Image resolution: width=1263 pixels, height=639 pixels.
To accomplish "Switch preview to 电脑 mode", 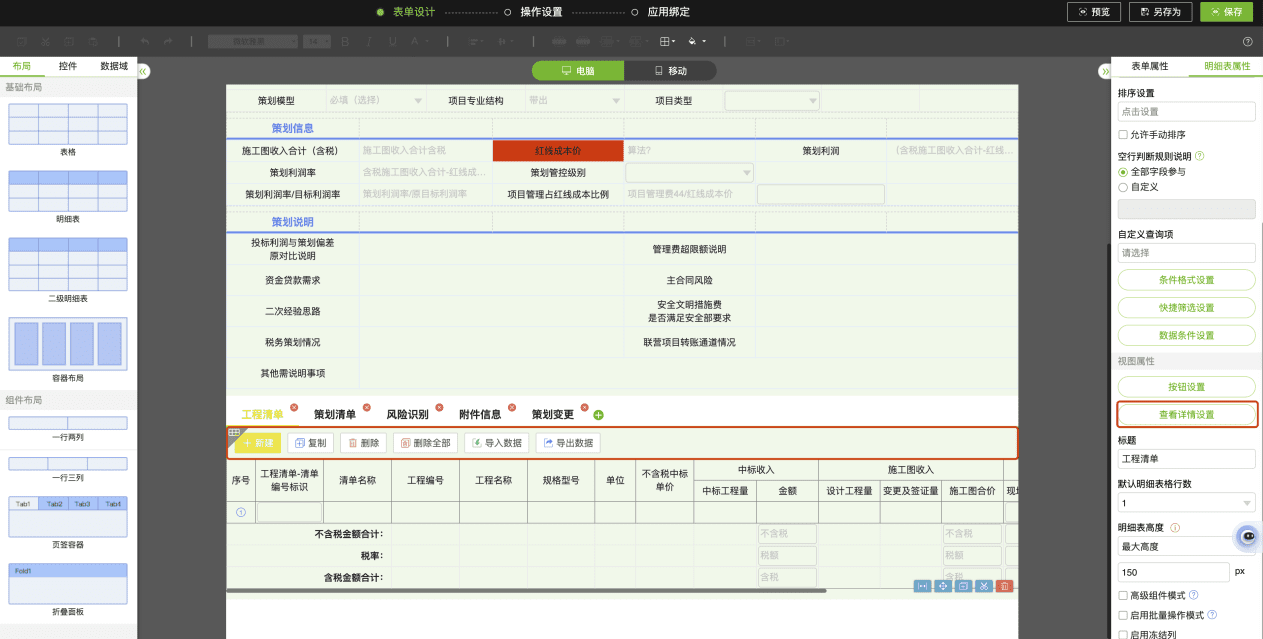I will click(578, 71).
